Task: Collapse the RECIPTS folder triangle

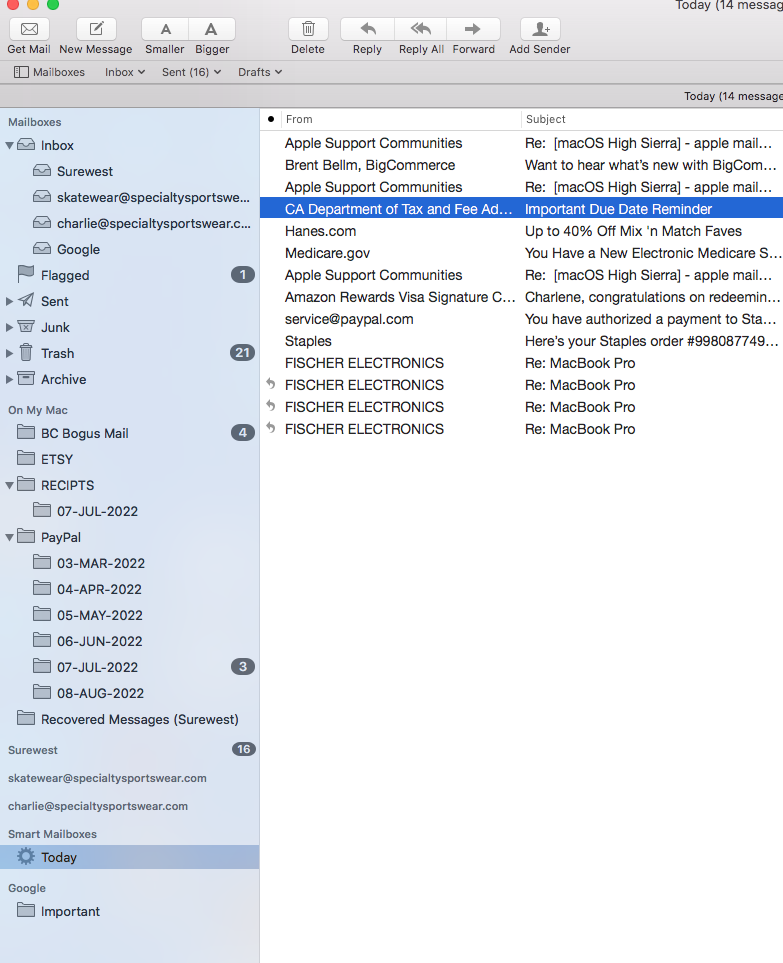Action: point(9,485)
